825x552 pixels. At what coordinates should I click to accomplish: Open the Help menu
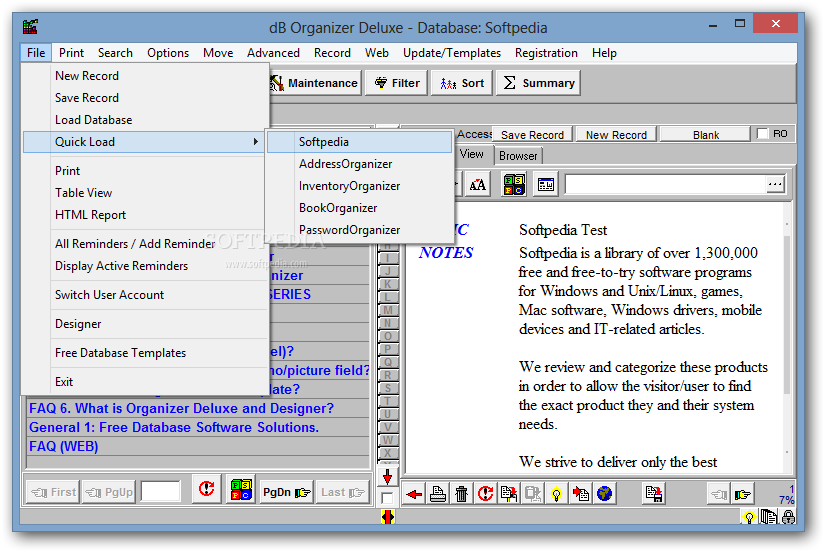[604, 53]
